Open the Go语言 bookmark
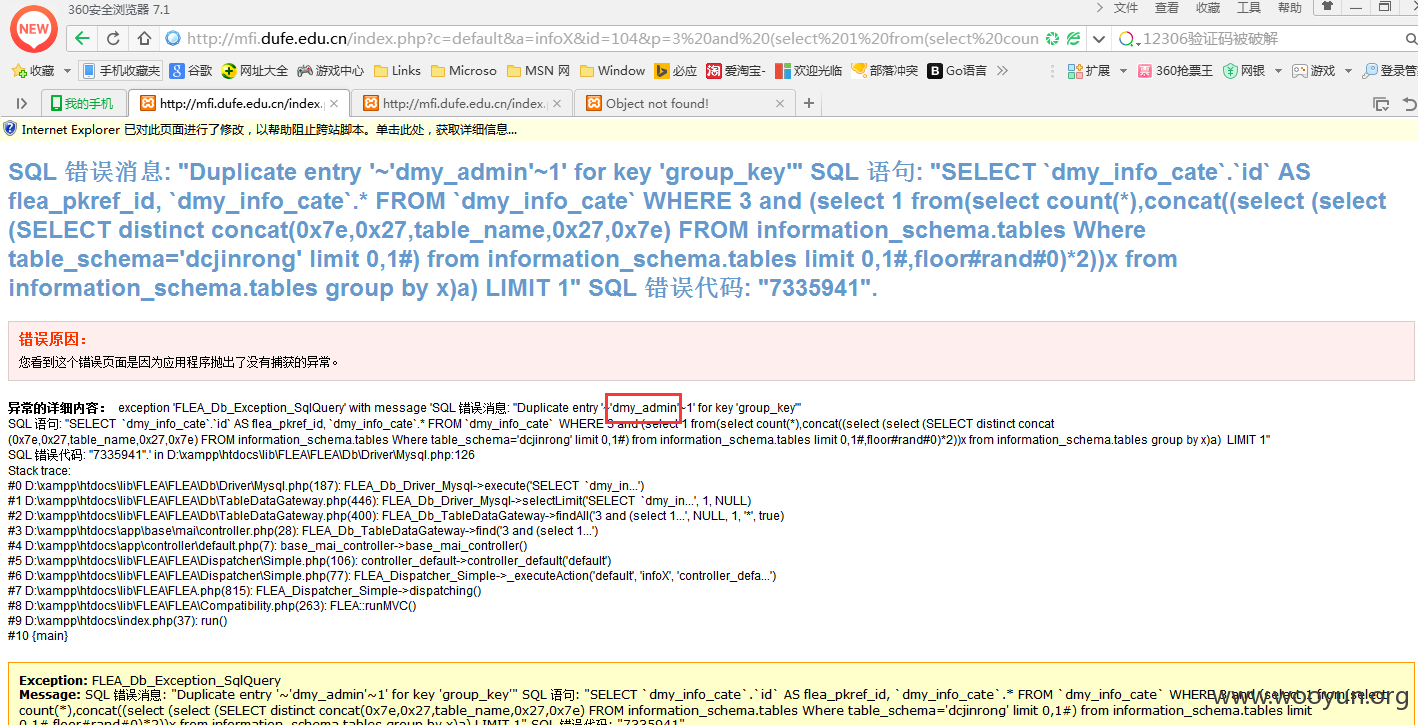This screenshot has width=1418, height=725. 957,71
